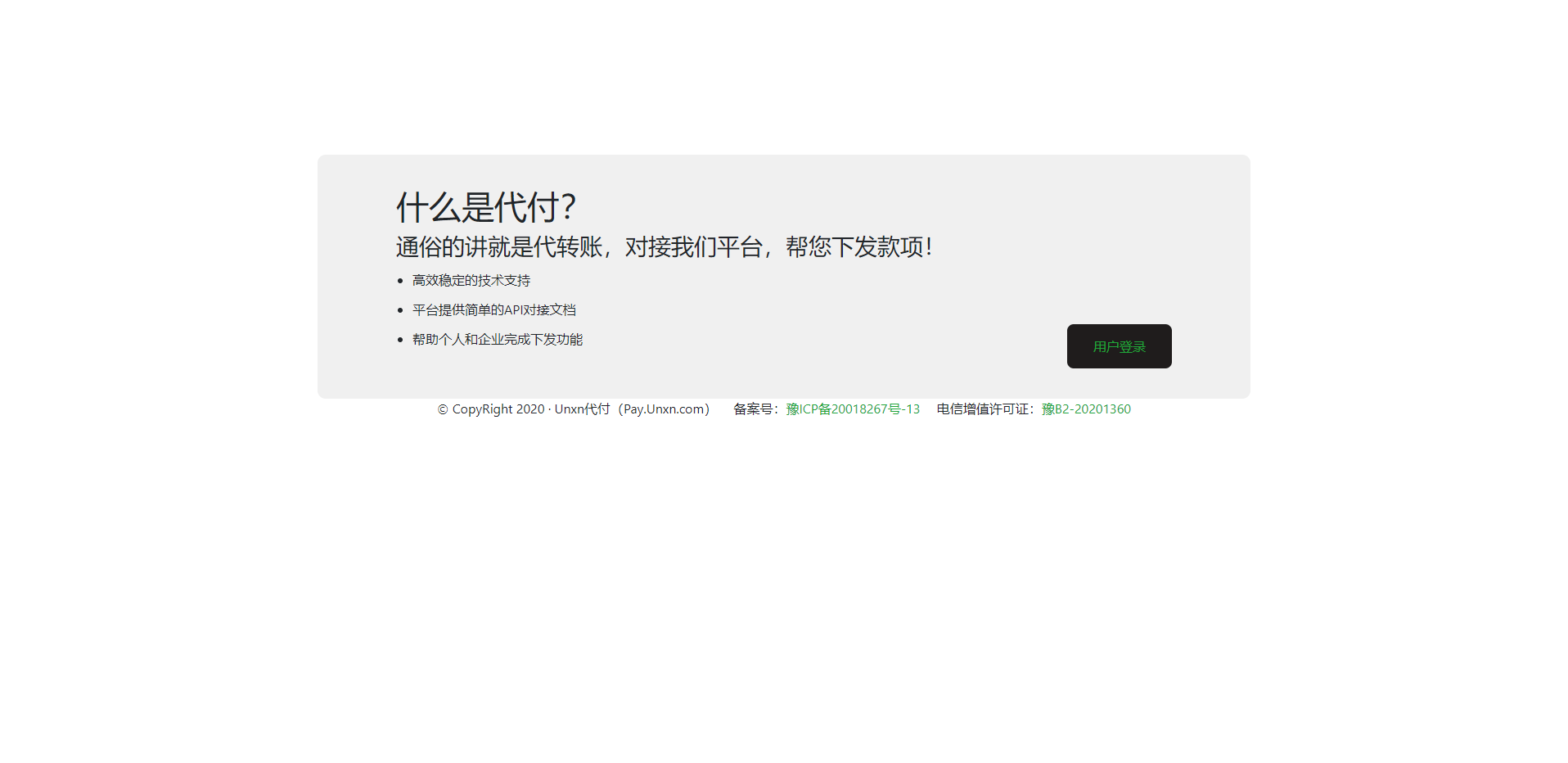Click the 对接我们平台 phrase in the subtitle
The width and height of the screenshot is (1568, 763).
pos(693,247)
